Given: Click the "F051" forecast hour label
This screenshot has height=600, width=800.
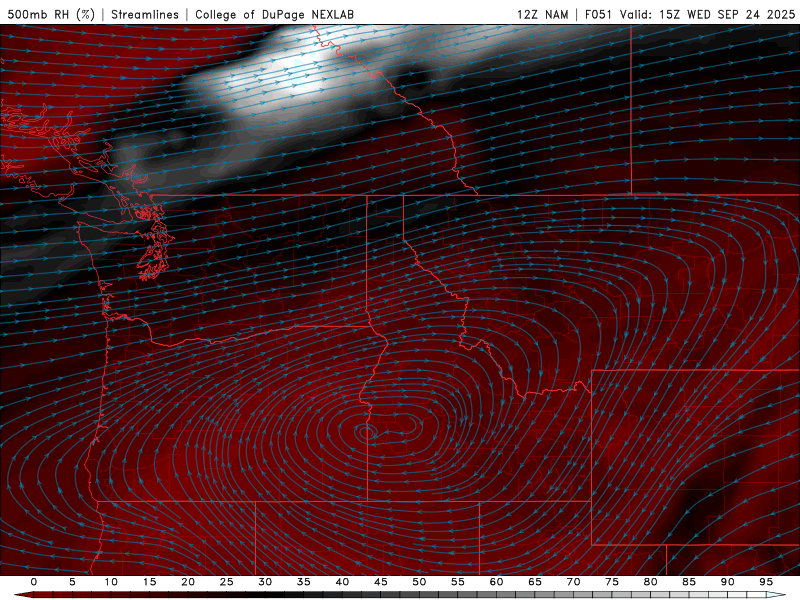Looking at the screenshot, I should (x=598, y=14).
